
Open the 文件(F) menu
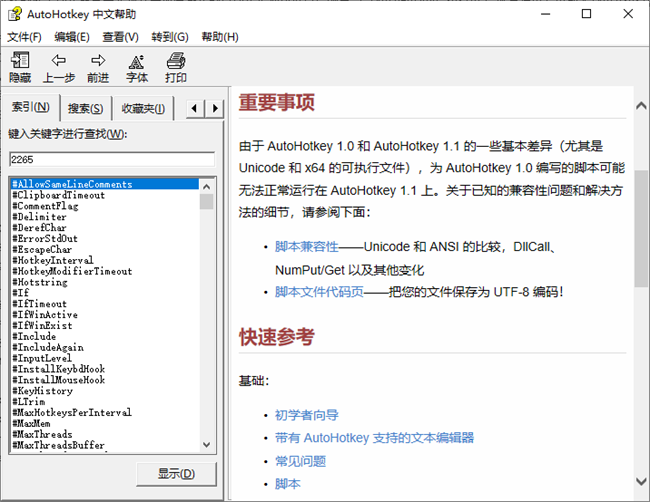pyautogui.click(x=25, y=37)
